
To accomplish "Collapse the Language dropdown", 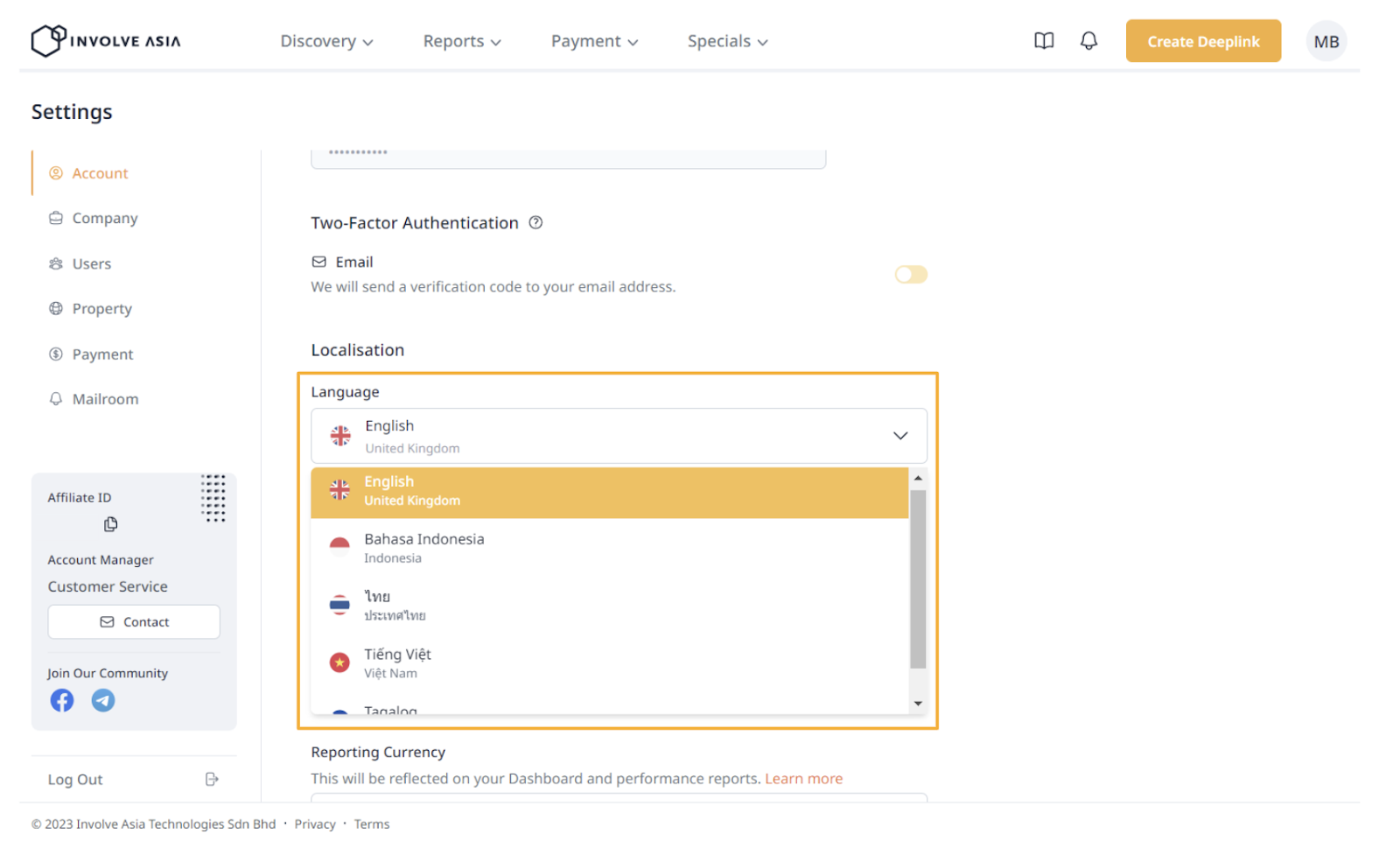I will coord(899,436).
